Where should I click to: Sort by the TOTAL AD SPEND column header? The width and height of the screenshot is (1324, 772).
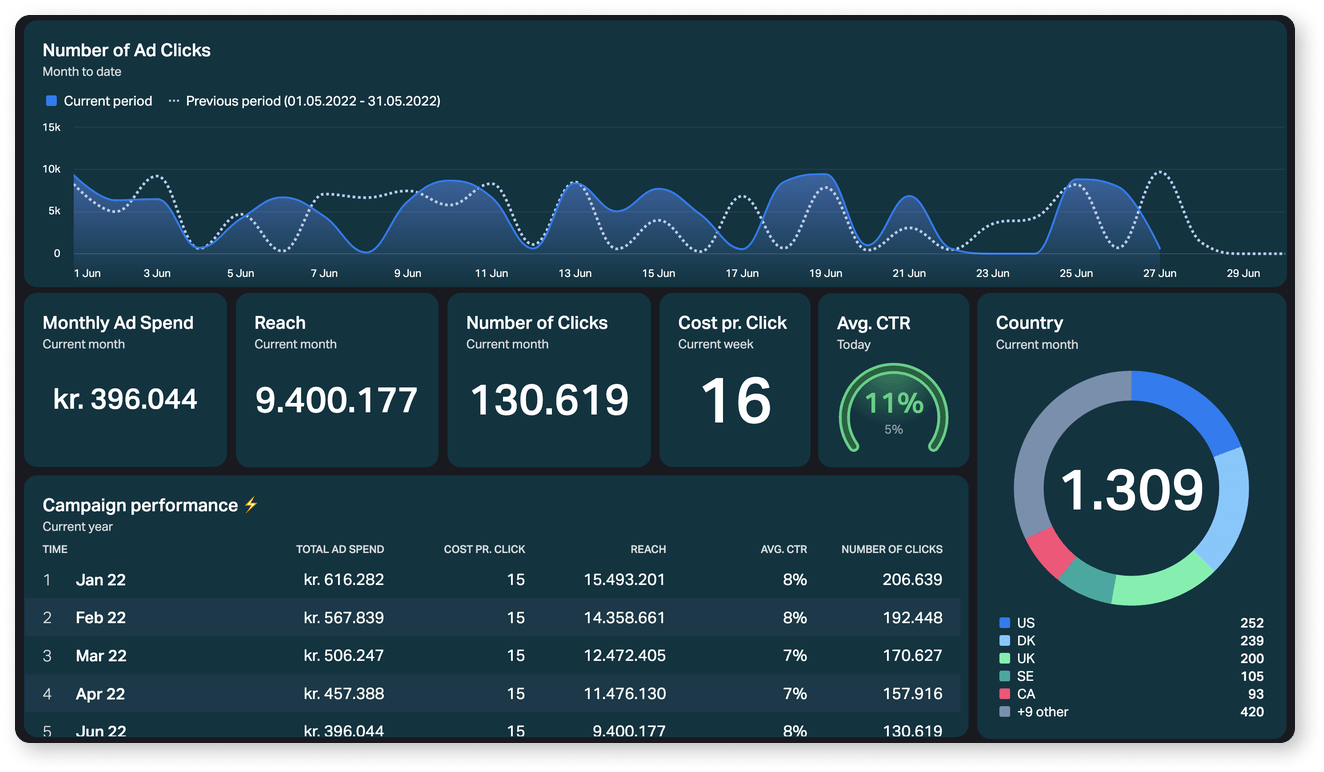tap(340, 549)
